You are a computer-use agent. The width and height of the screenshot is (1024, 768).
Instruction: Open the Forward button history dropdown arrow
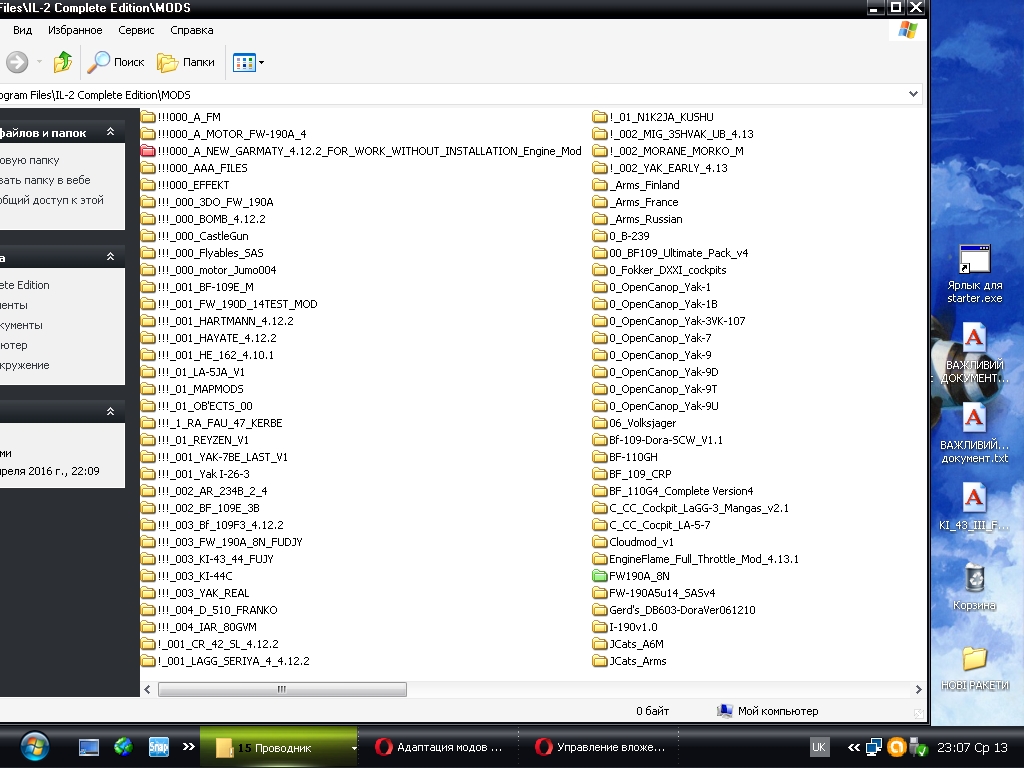click(x=39, y=62)
